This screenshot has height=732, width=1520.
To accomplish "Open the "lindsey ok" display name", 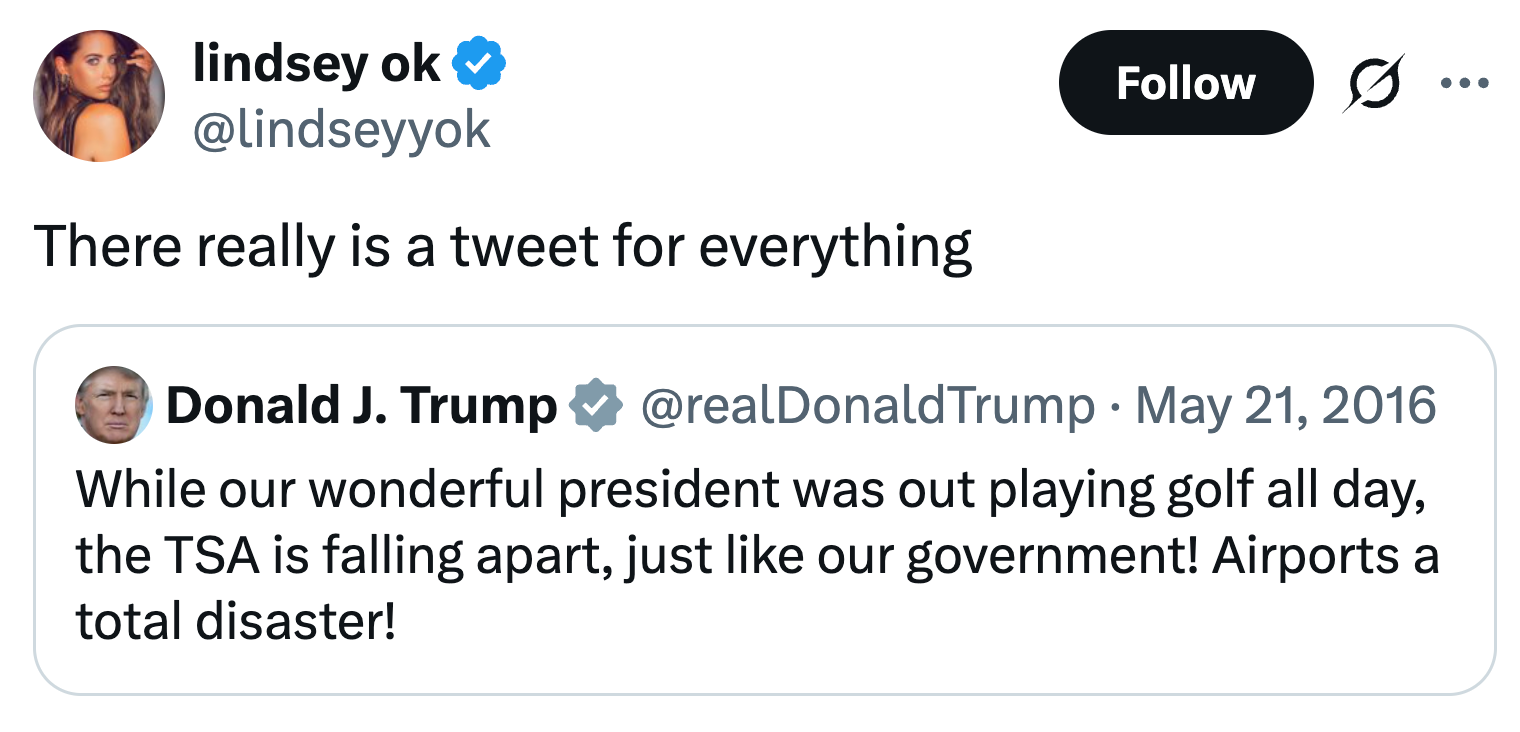I will 316,66.
